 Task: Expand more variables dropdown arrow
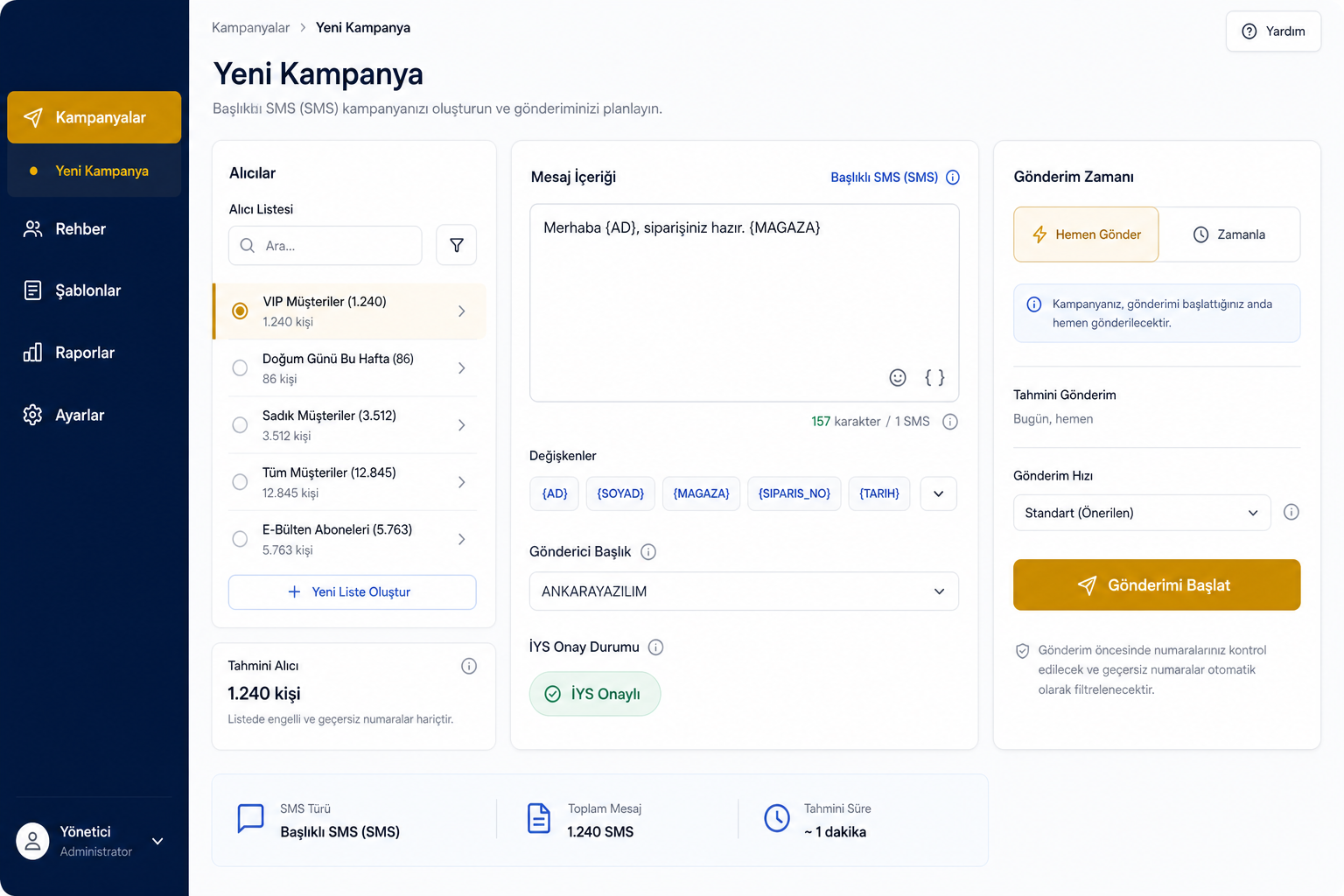click(938, 493)
